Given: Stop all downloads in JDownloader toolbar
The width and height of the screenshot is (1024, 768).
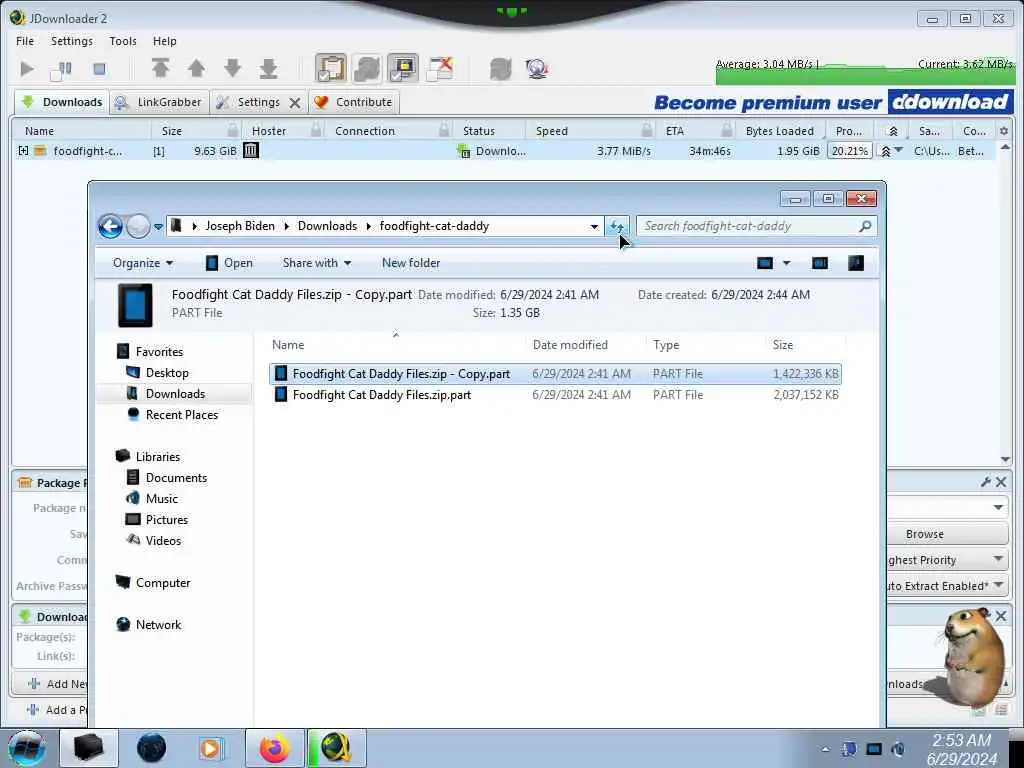Looking at the screenshot, I should pos(99,69).
